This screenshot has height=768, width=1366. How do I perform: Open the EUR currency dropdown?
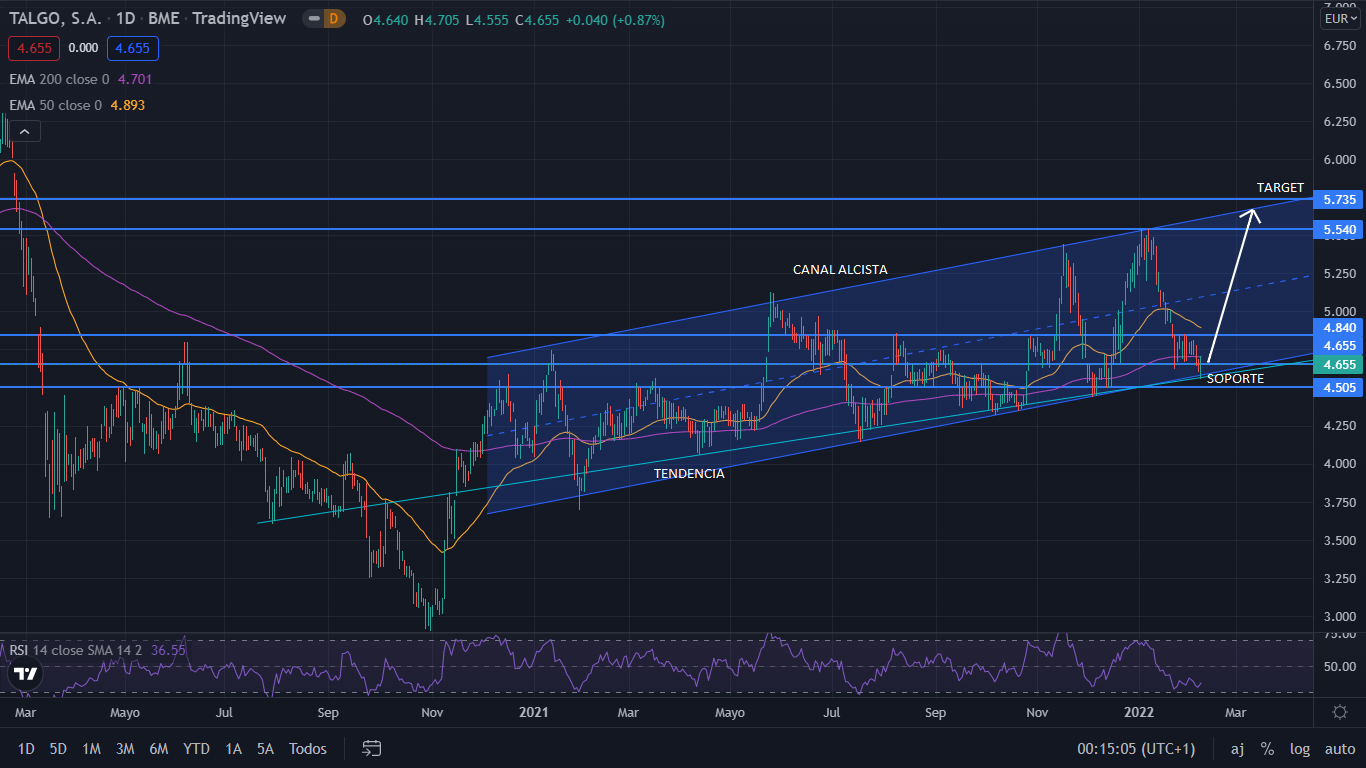[1339, 19]
